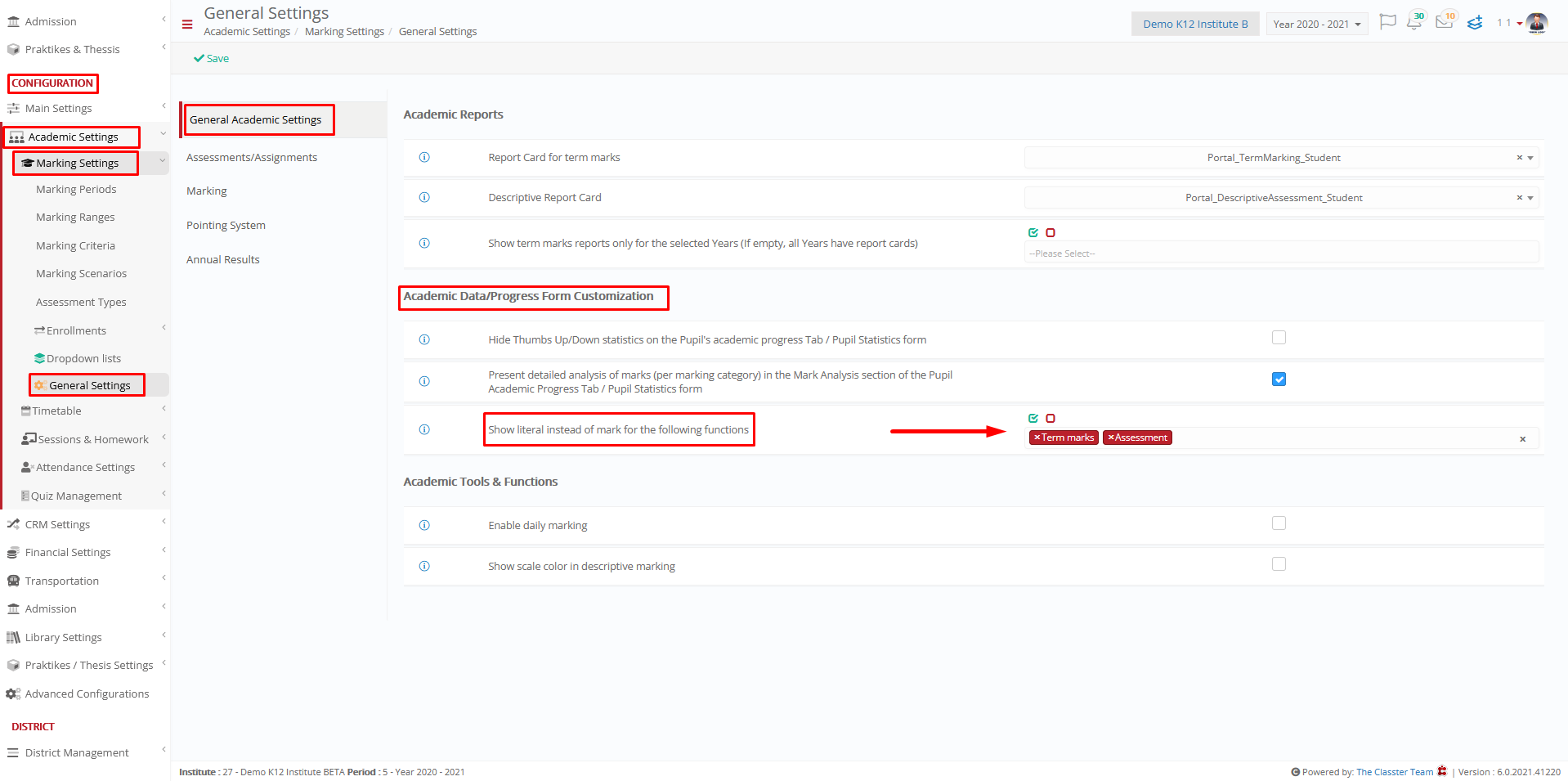
Task: Click the blue cloud sync icon
Action: tap(1475, 23)
